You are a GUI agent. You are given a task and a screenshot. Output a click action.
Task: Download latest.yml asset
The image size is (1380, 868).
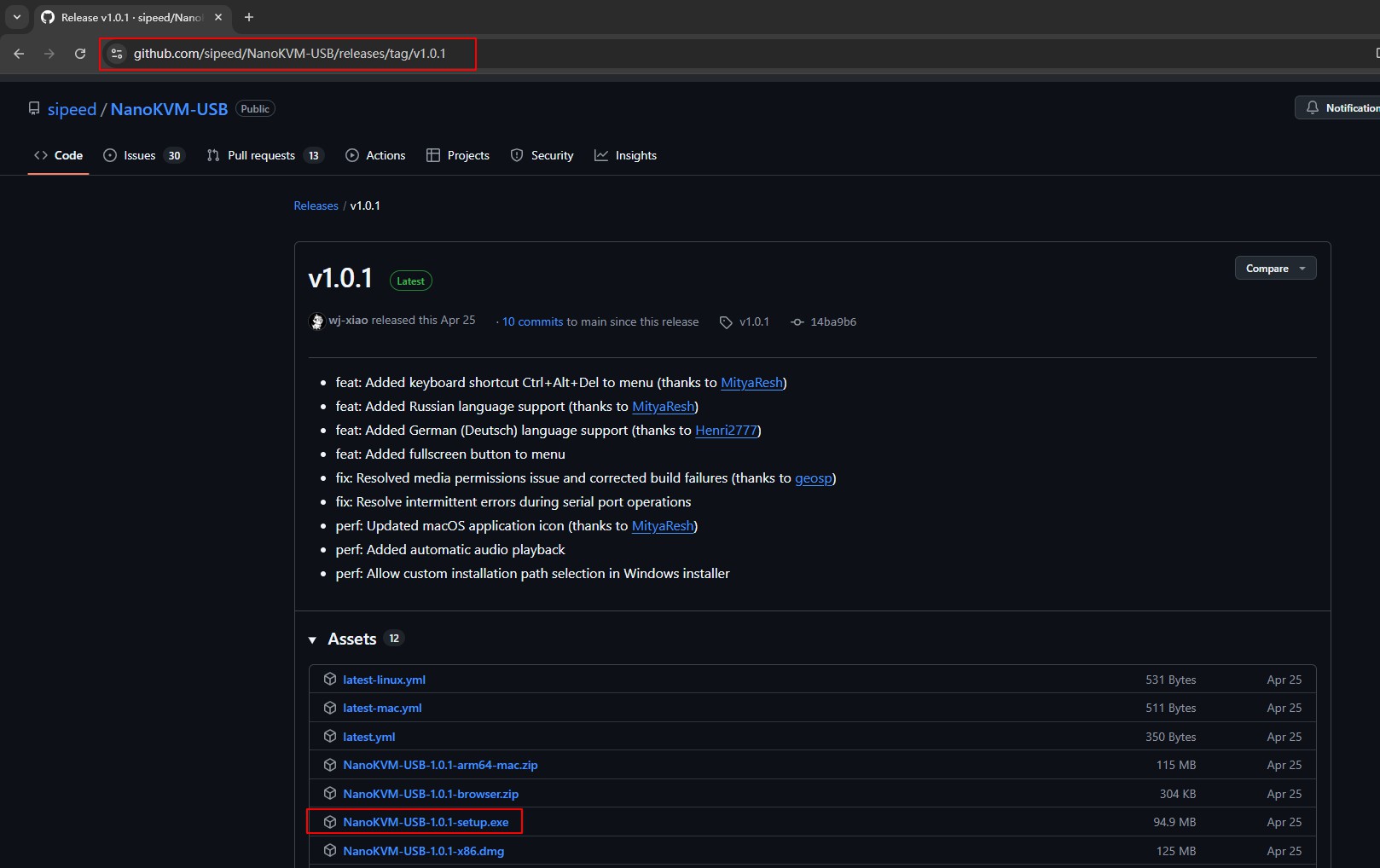pos(368,737)
